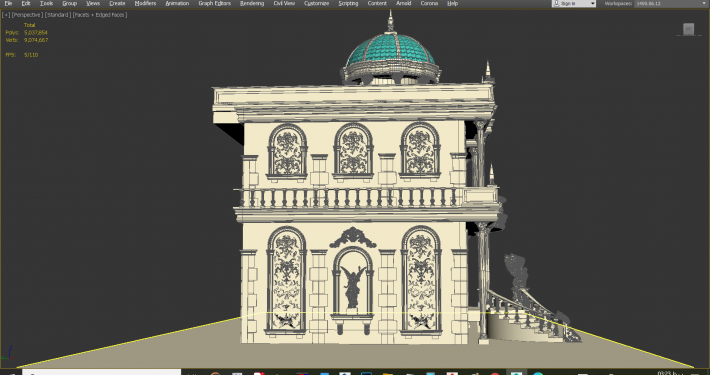Open the Civil View menu
710x375 pixels.
(x=284, y=3)
